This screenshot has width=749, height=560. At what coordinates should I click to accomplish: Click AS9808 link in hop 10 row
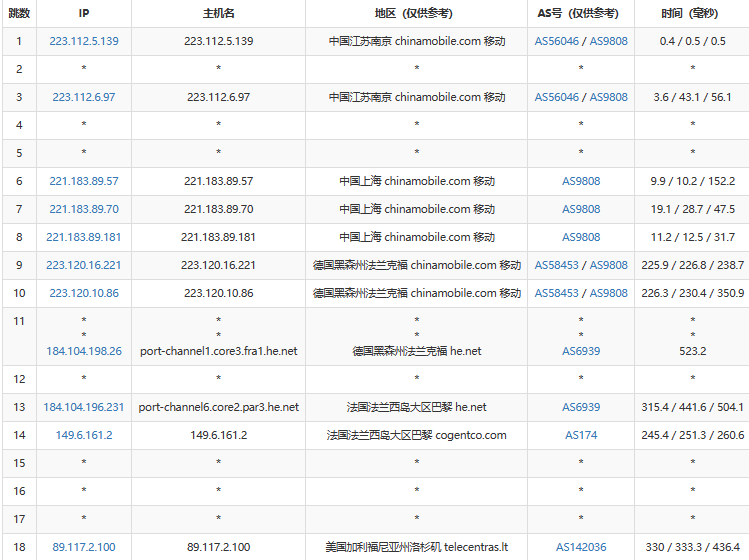coord(609,293)
